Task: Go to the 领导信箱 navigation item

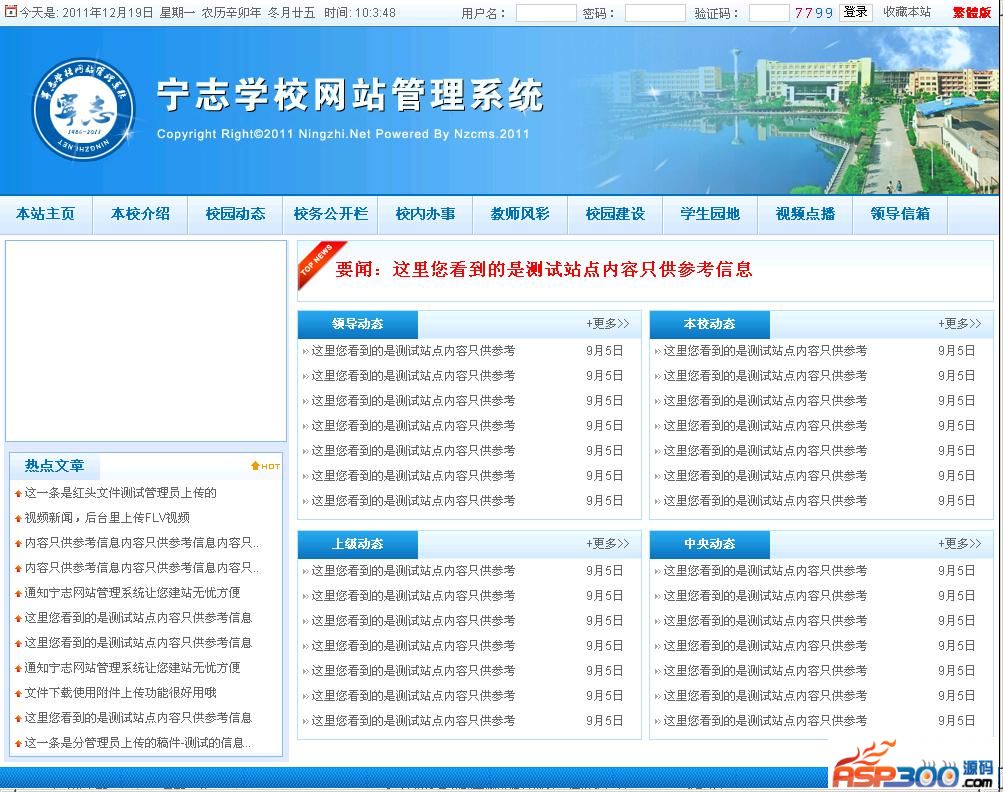Action: click(x=900, y=214)
